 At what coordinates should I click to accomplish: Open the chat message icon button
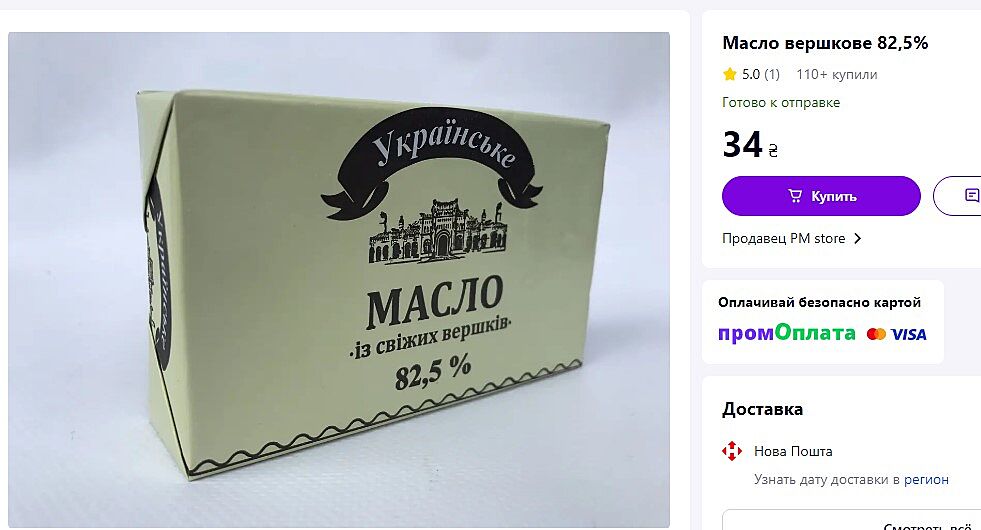[x=972, y=196]
